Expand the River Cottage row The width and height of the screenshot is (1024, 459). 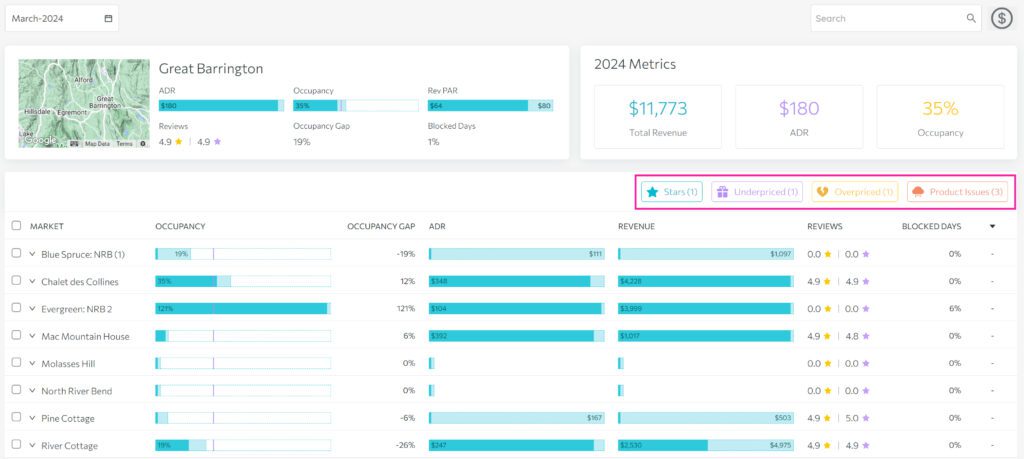[32, 445]
